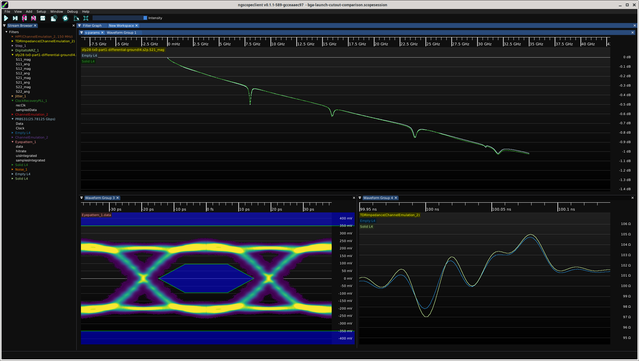This screenshot has width=639, height=361.
Task: Collapse the Filters tree node
Action: pos(7,32)
